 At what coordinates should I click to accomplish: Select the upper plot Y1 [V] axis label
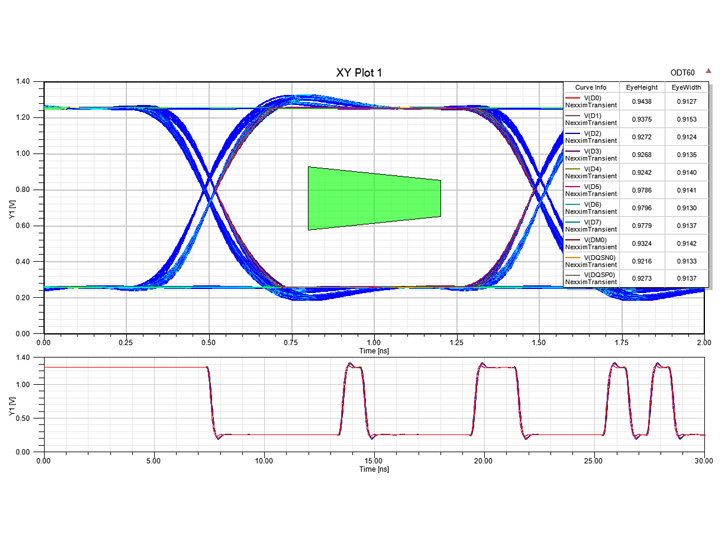click(x=13, y=206)
